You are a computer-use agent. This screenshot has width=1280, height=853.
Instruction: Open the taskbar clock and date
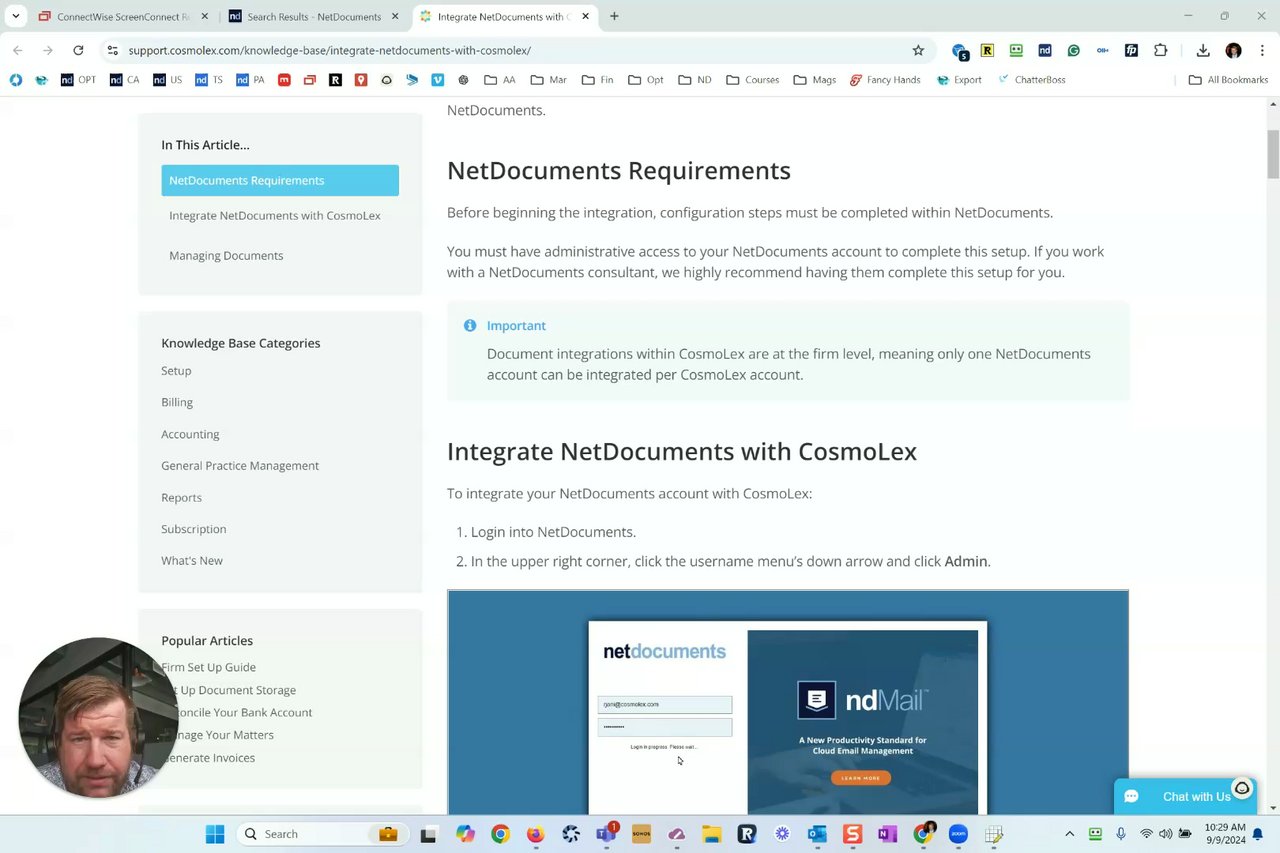coord(1225,834)
